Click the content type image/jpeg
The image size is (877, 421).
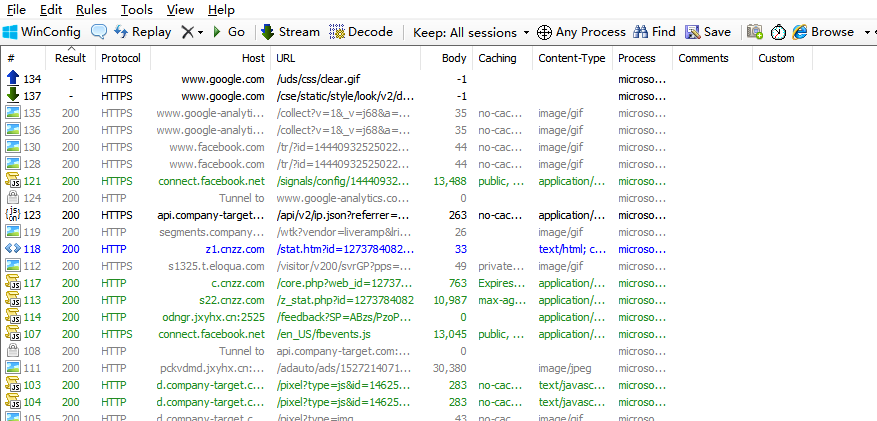tap(565, 368)
